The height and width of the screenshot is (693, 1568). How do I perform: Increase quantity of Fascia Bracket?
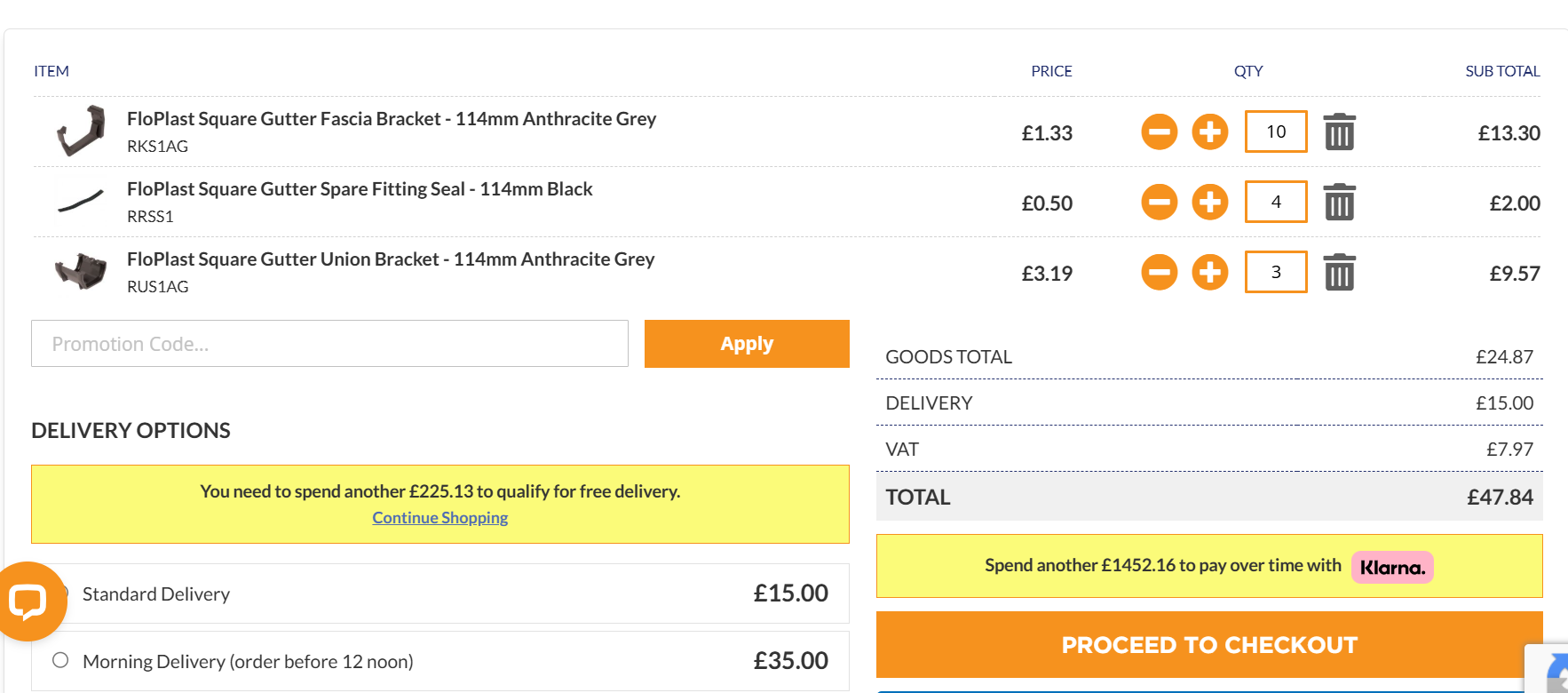tap(1209, 132)
